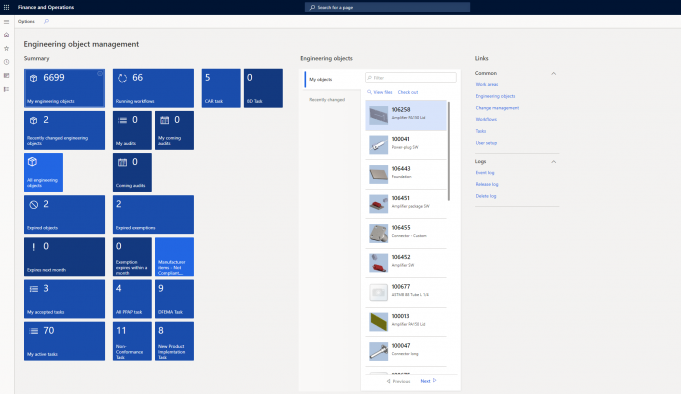Click the Search for a page box
681x394 pixels.
click(x=387, y=7)
